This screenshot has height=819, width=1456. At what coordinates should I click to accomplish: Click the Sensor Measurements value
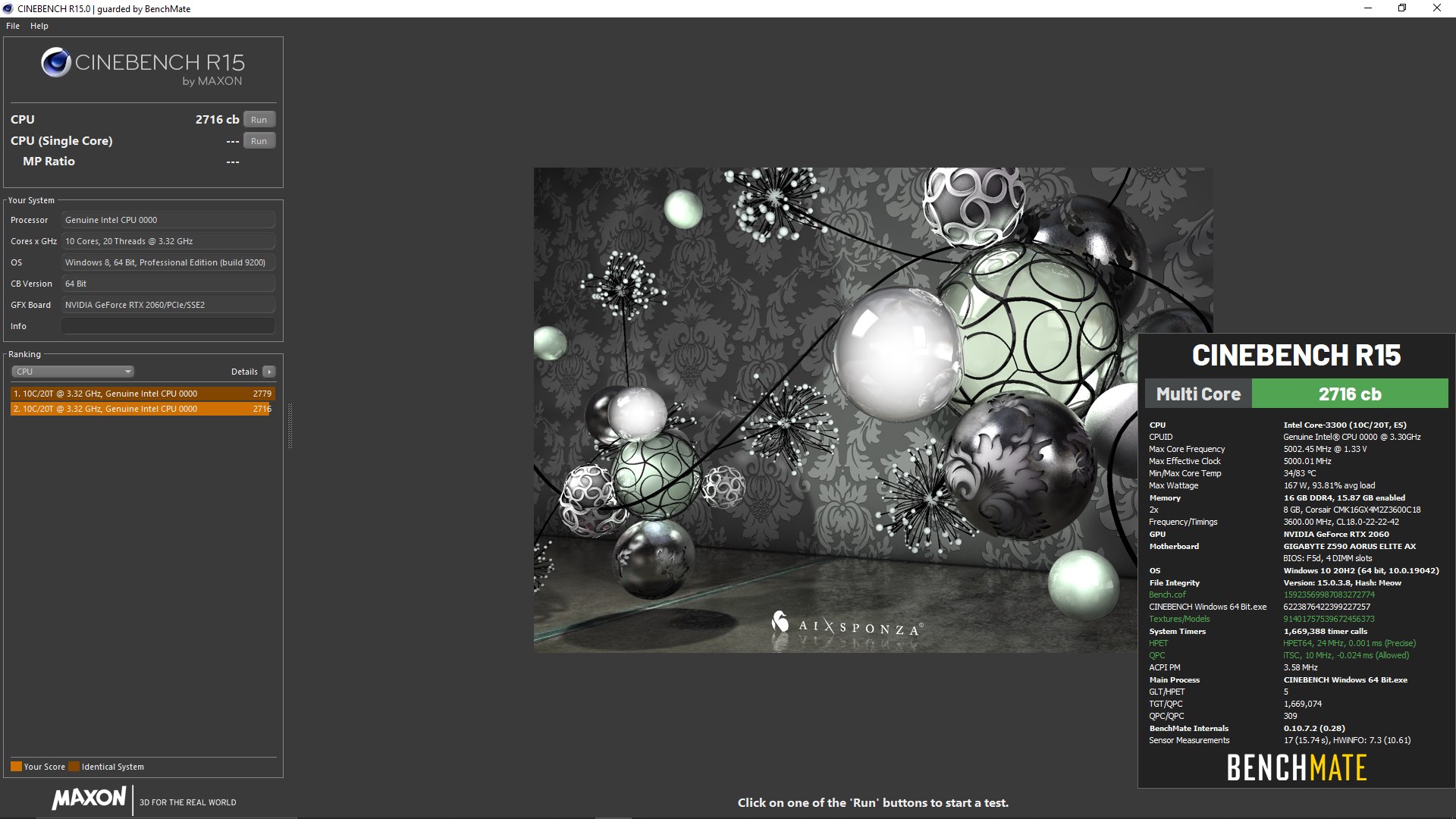(x=1348, y=740)
